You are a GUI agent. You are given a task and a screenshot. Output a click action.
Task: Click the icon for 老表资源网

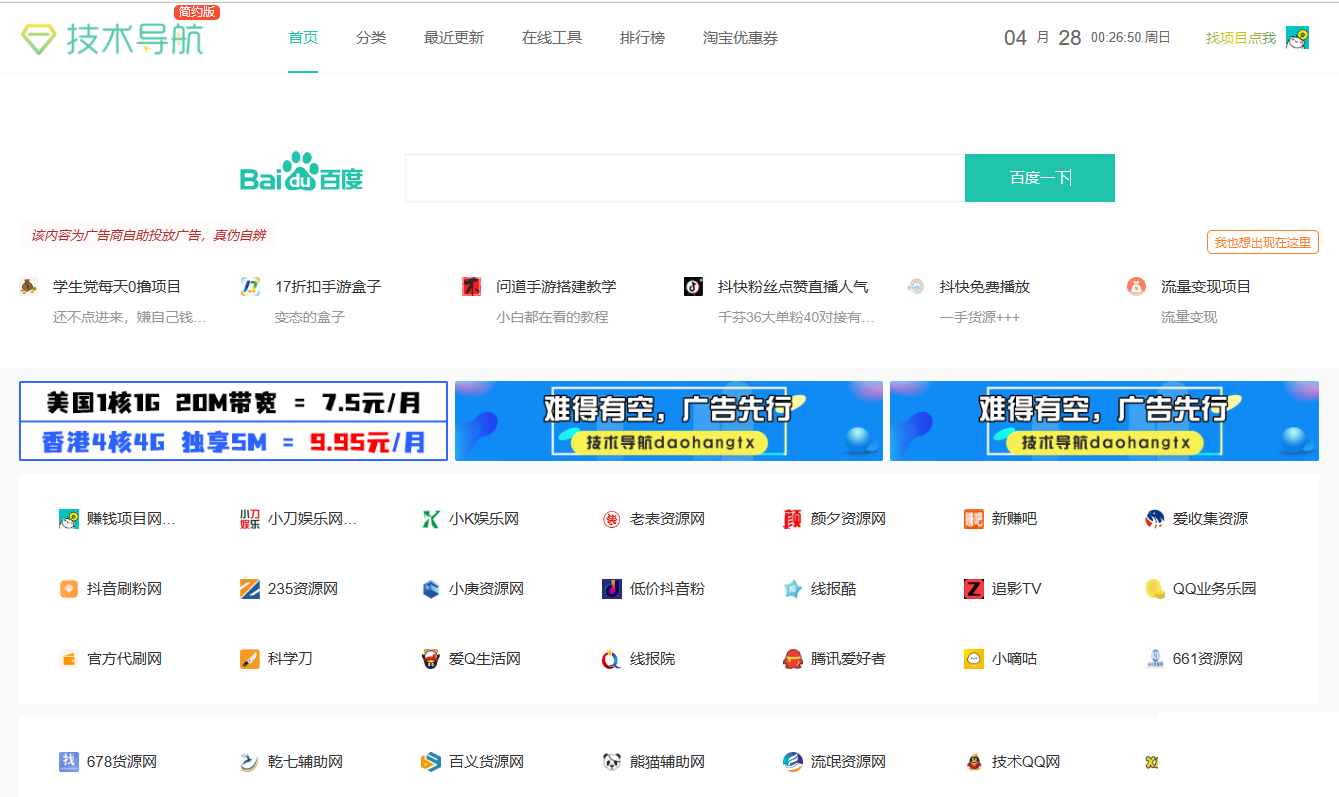[x=612, y=519]
